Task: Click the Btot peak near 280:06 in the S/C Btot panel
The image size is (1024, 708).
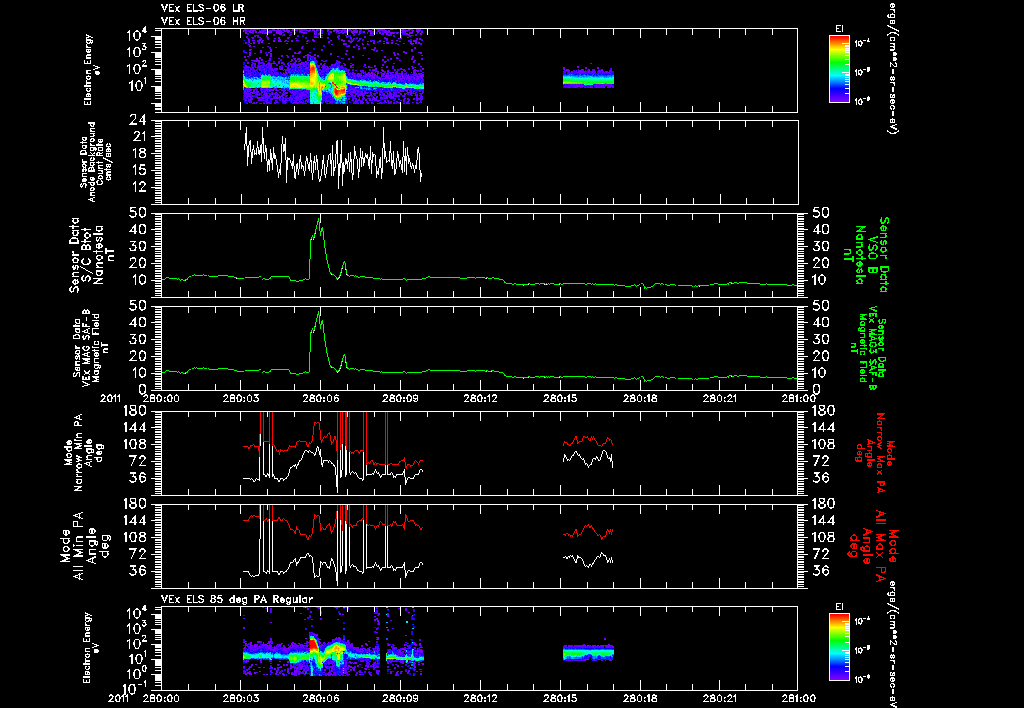Action: tap(319, 219)
